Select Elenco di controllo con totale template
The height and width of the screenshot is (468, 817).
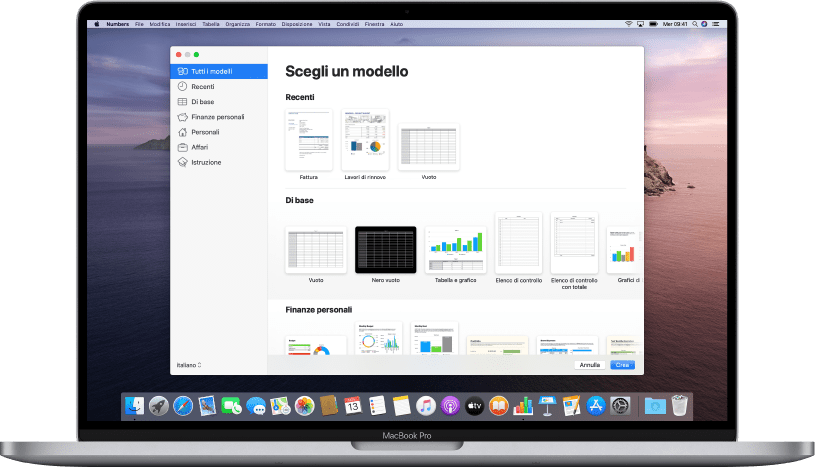pyautogui.click(x=574, y=242)
